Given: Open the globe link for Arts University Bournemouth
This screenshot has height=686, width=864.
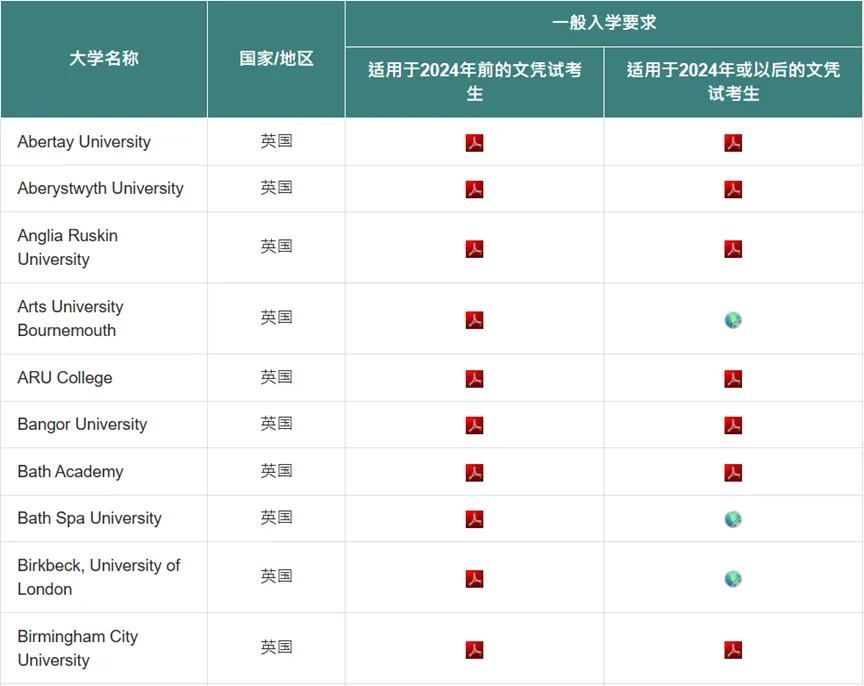Looking at the screenshot, I should point(733,318).
